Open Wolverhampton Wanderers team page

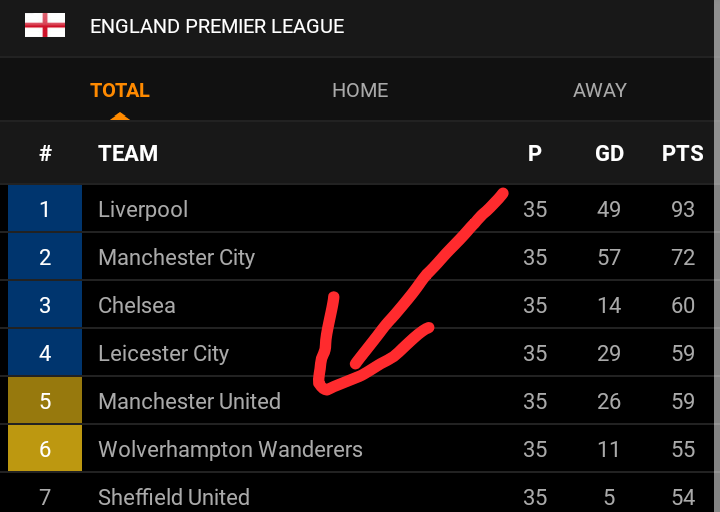[x=231, y=450]
